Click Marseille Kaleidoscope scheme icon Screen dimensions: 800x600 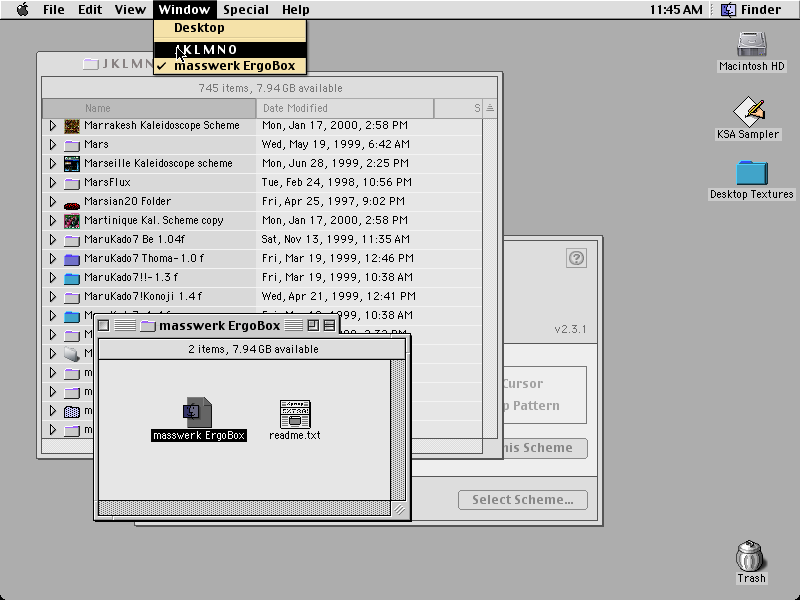(72, 164)
